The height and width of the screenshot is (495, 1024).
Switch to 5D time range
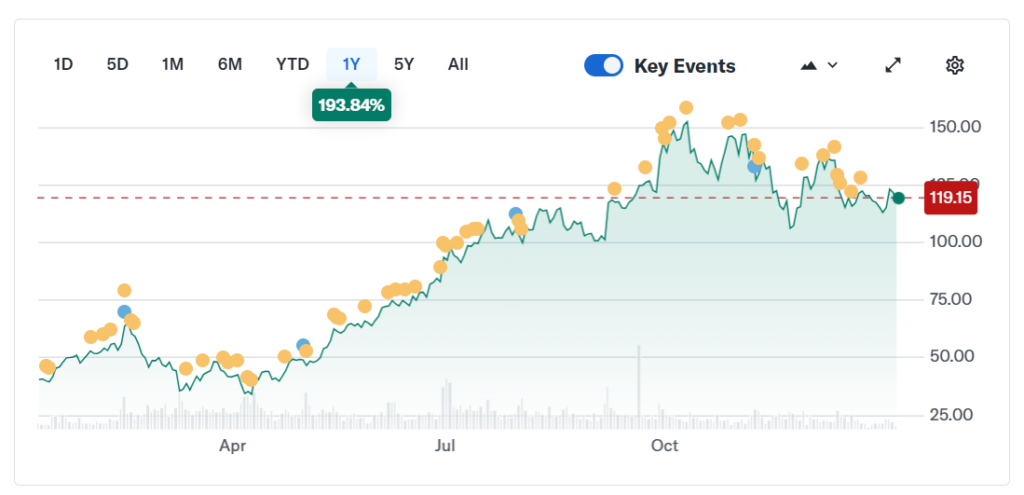point(117,65)
